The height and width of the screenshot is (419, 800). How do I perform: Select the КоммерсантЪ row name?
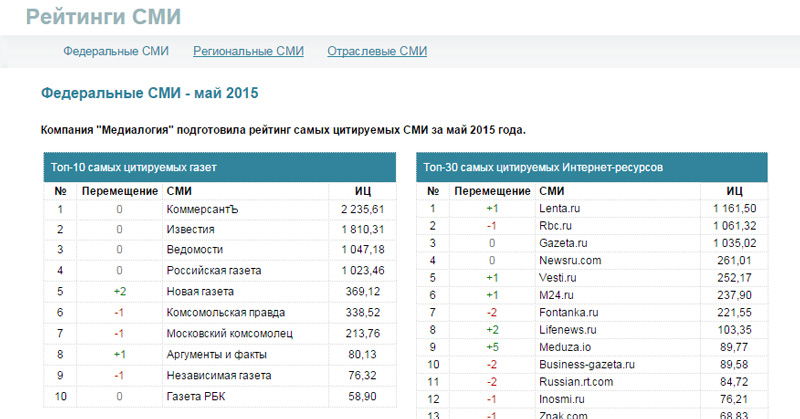pyautogui.click(x=203, y=210)
